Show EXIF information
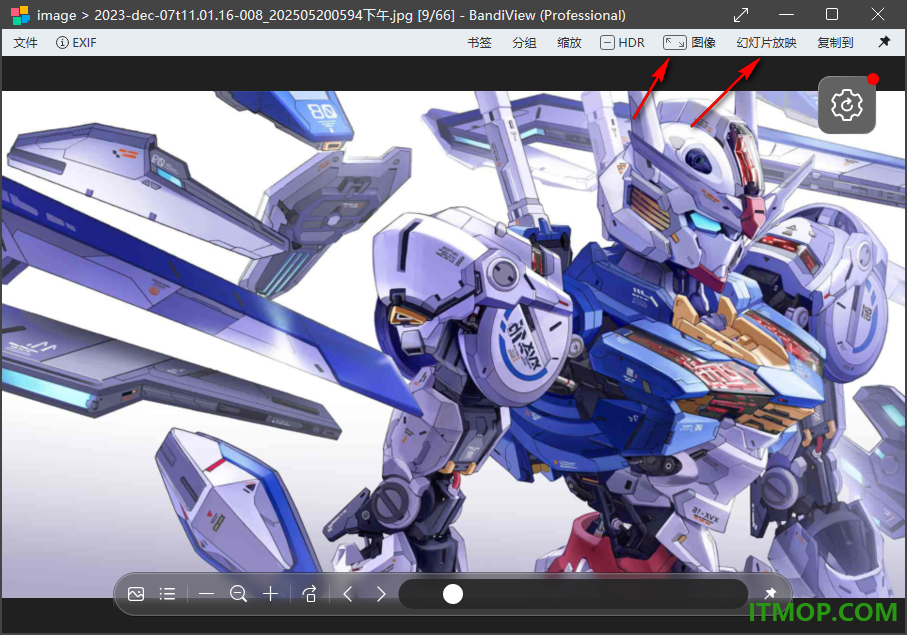This screenshot has width=907, height=635. [76, 43]
